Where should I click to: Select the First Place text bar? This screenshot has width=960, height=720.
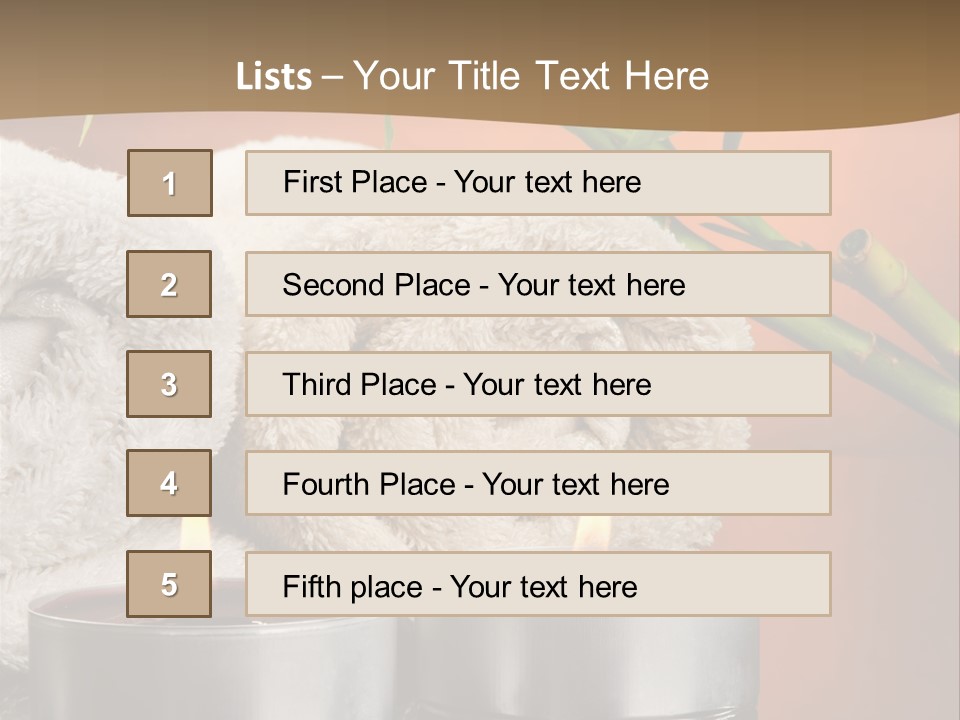[538, 182]
